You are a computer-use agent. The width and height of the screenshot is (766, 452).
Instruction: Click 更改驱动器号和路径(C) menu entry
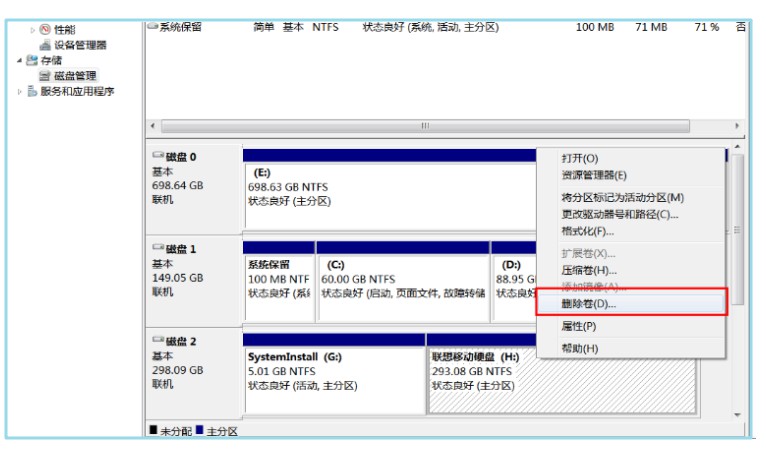(x=620, y=214)
